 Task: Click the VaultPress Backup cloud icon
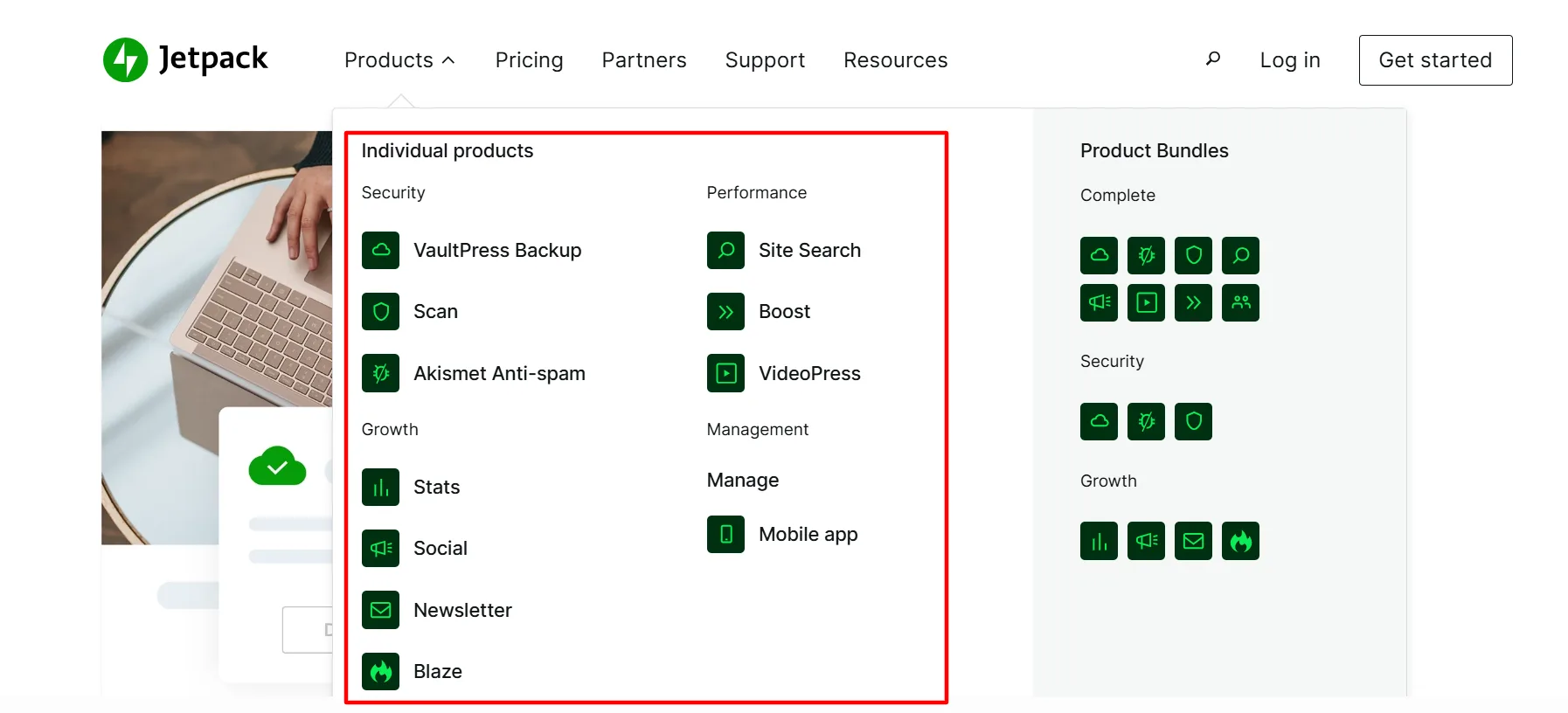pos(381,251)
